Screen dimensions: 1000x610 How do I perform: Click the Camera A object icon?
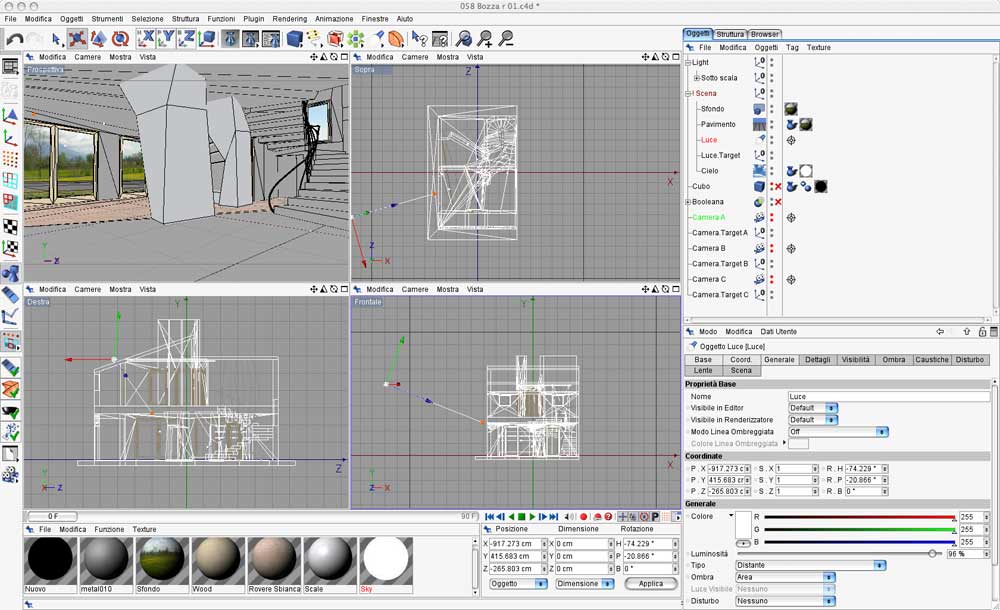760,217
